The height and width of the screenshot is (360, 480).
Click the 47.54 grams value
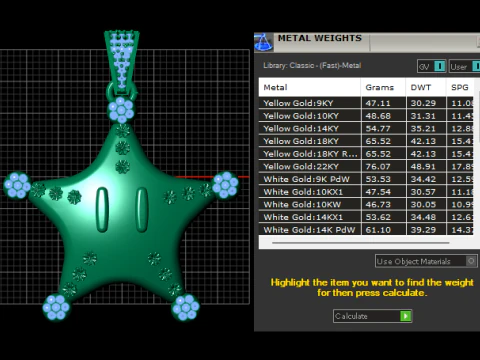click(378, 192)
